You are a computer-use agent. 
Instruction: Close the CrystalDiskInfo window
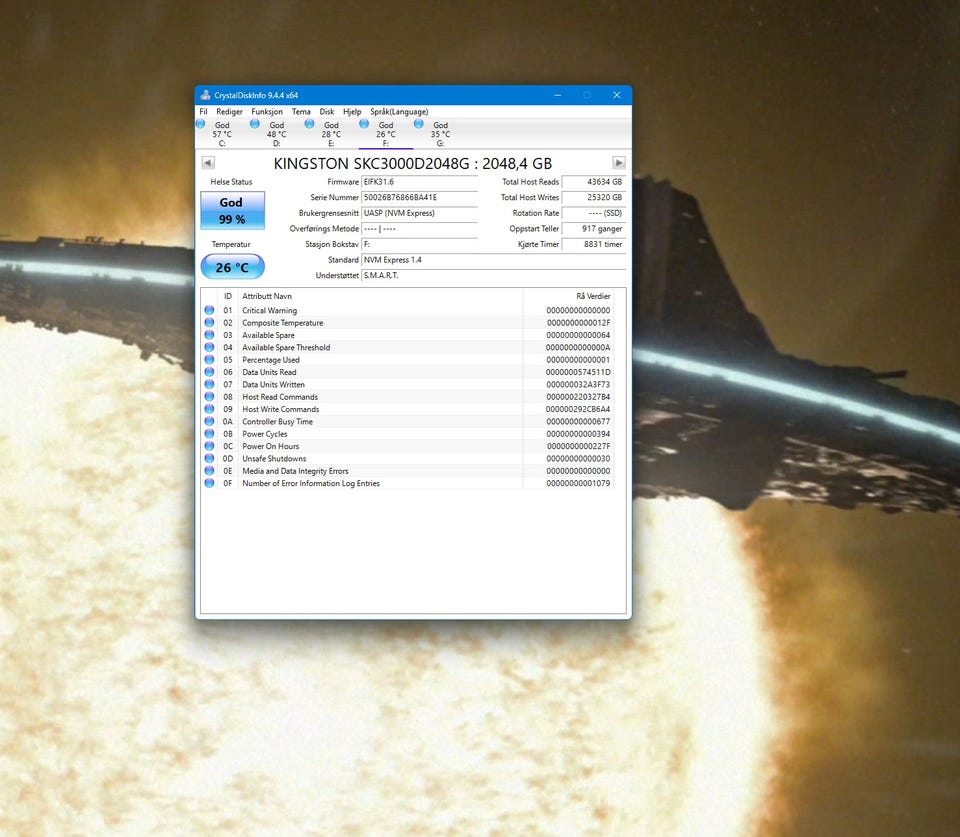617,95
